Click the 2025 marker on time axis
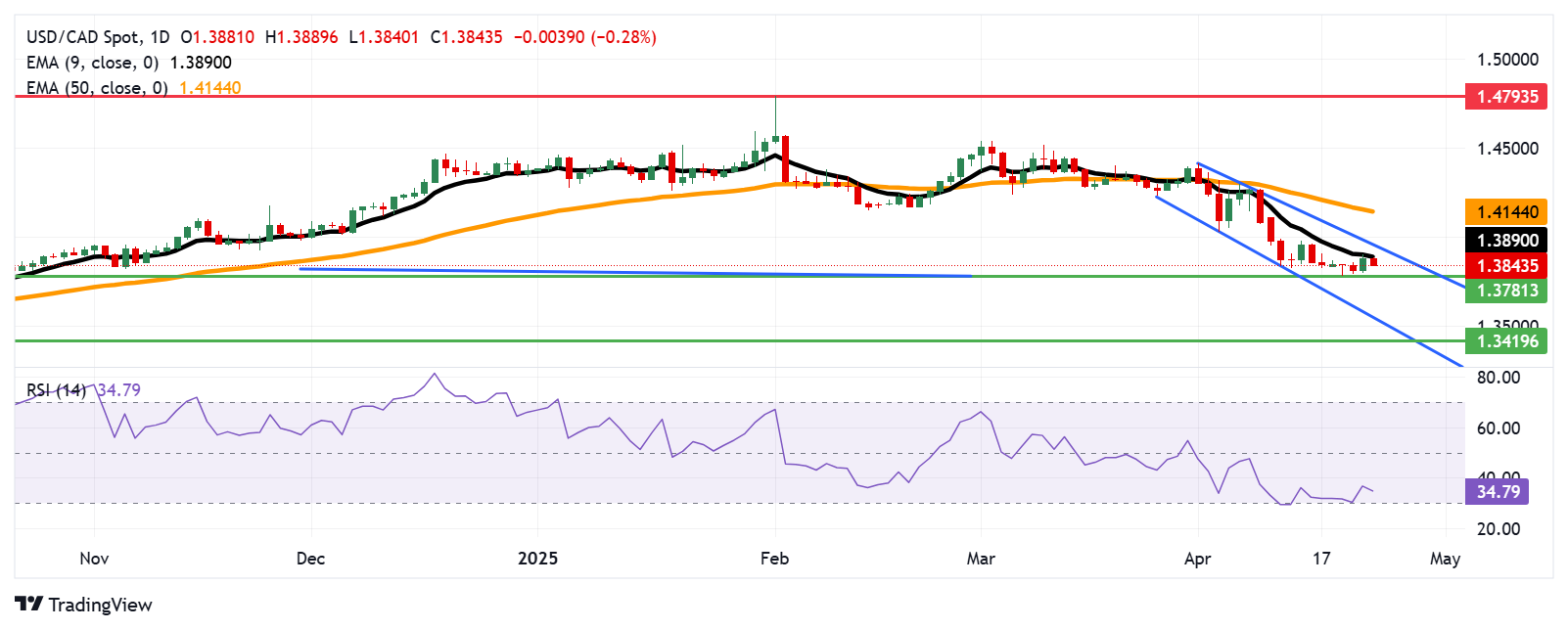 pyautogui.click(x=537, y=559)
